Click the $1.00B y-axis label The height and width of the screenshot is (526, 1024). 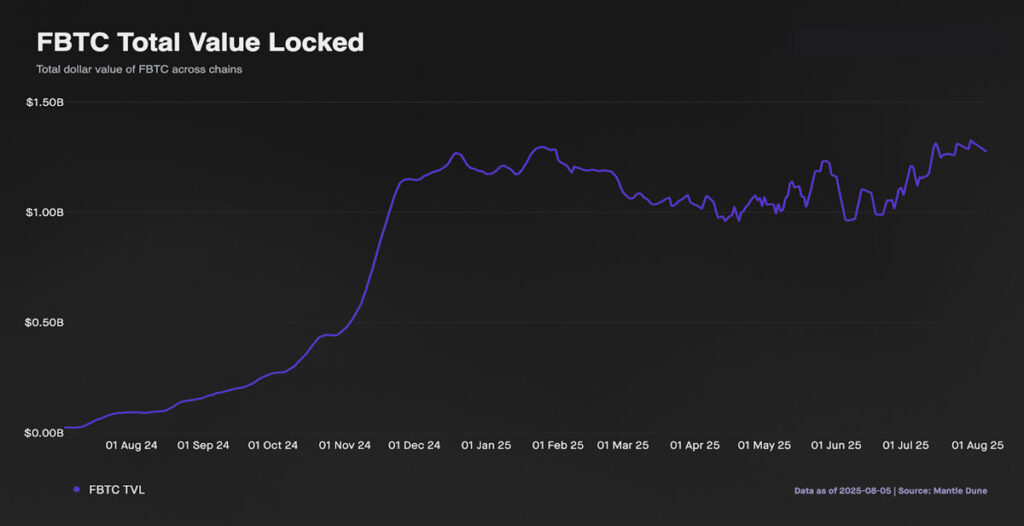pyautogui.click(x=44, y=212)
